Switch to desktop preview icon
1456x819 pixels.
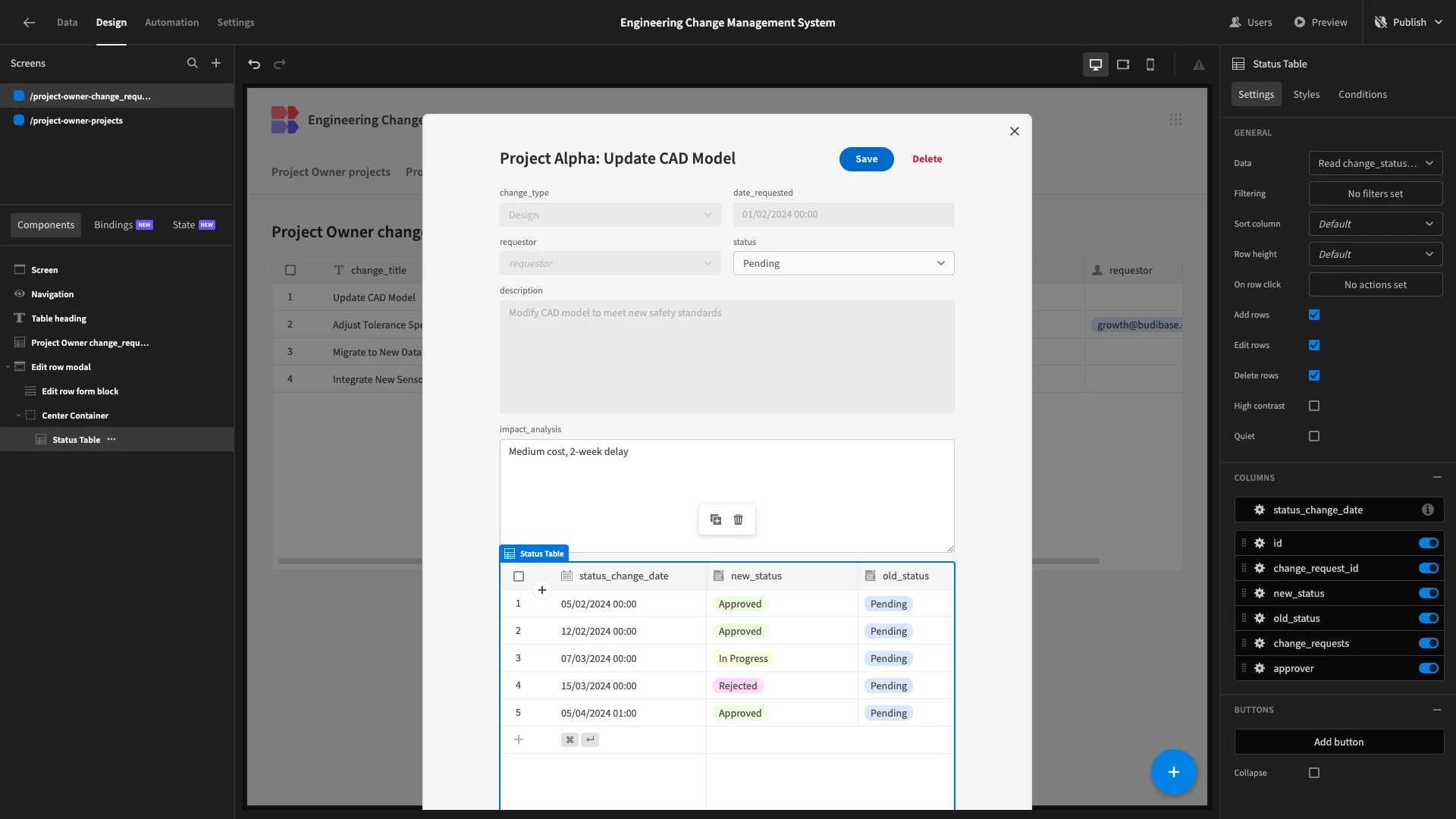click(1096, 64)
